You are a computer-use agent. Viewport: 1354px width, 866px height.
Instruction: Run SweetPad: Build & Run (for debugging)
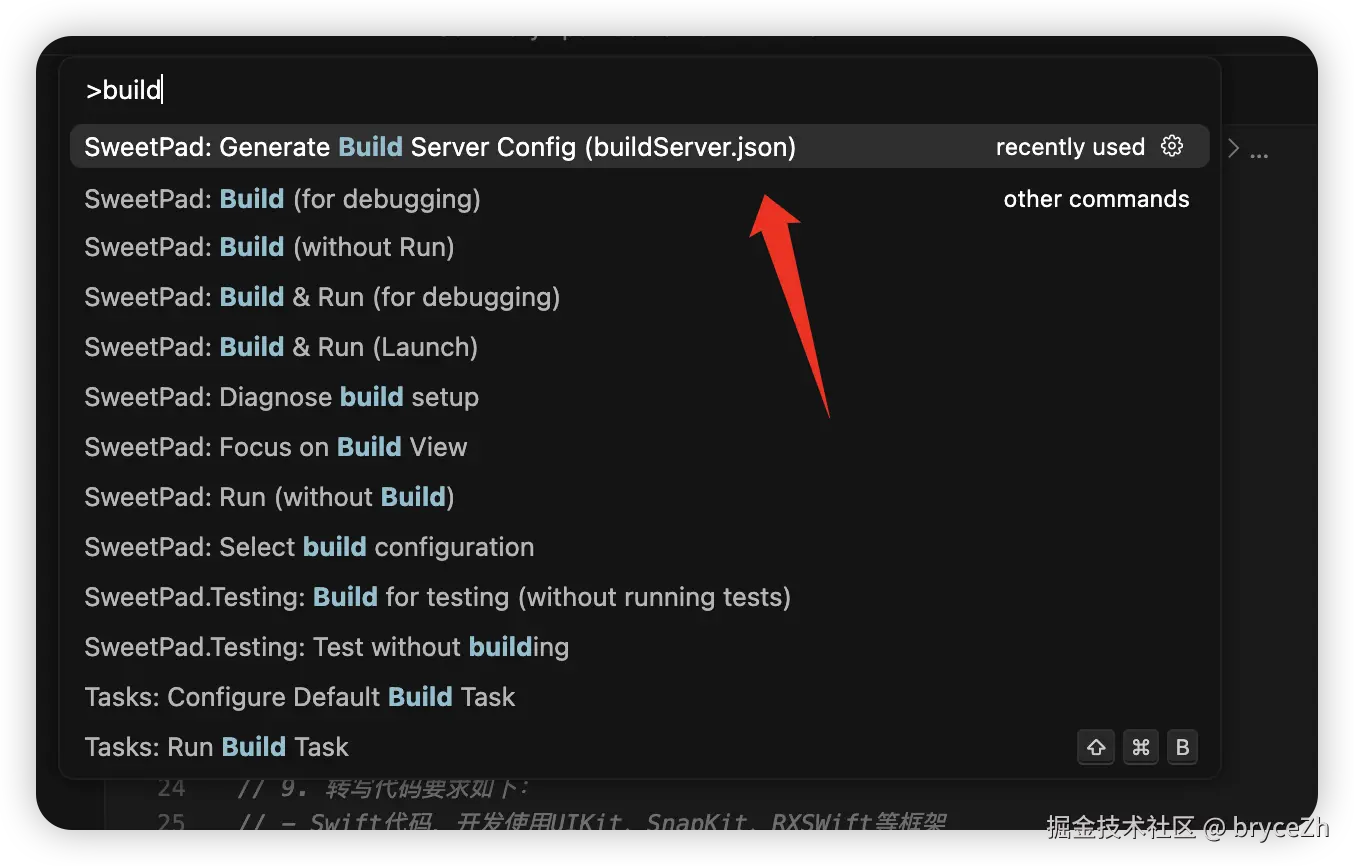(x=322, y=297)
